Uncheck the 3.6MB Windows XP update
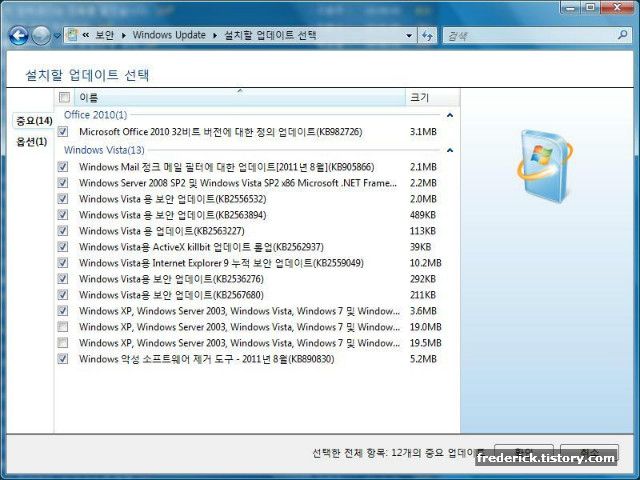Screen dimensions: 640x480 click(63, 311)
